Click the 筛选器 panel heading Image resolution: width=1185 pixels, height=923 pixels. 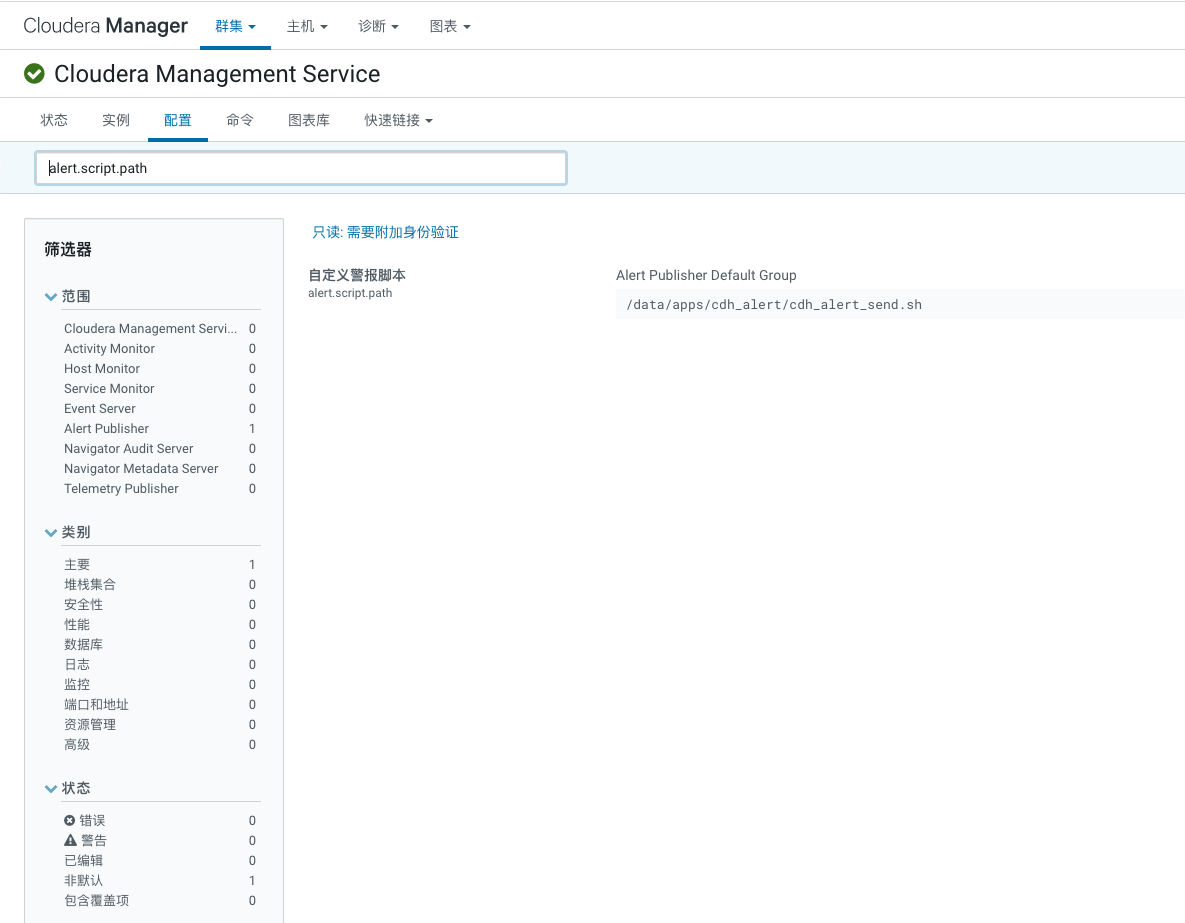pyautogui.click(x=68, y=249)
